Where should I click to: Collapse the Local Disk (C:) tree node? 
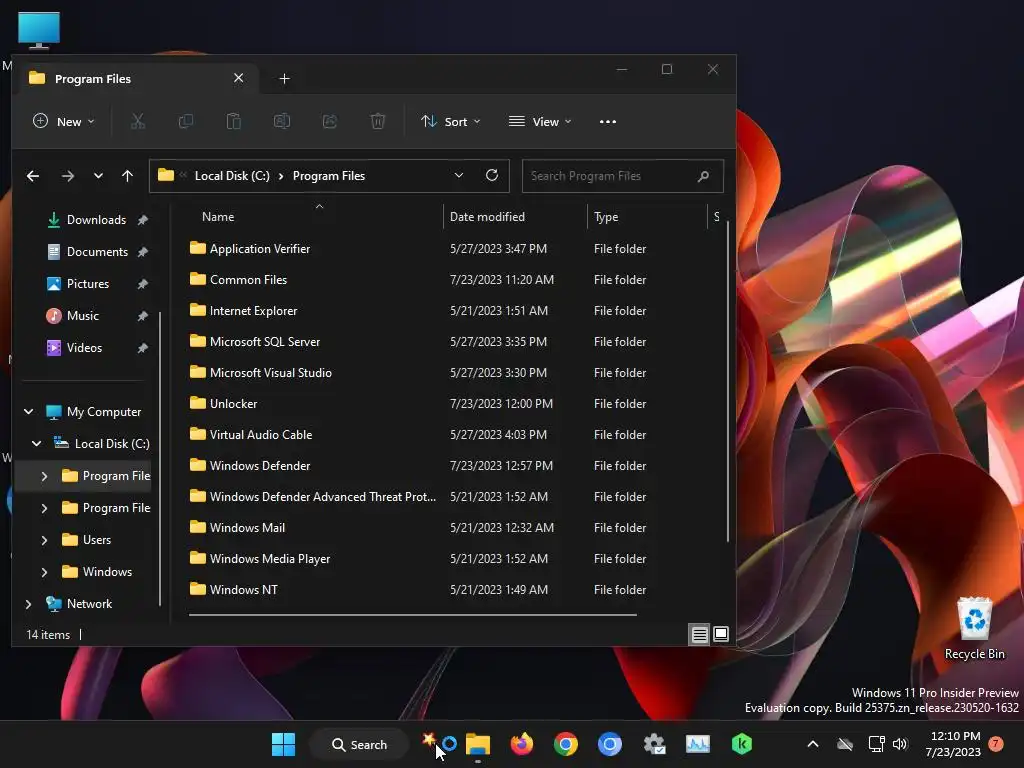point(37,443)
